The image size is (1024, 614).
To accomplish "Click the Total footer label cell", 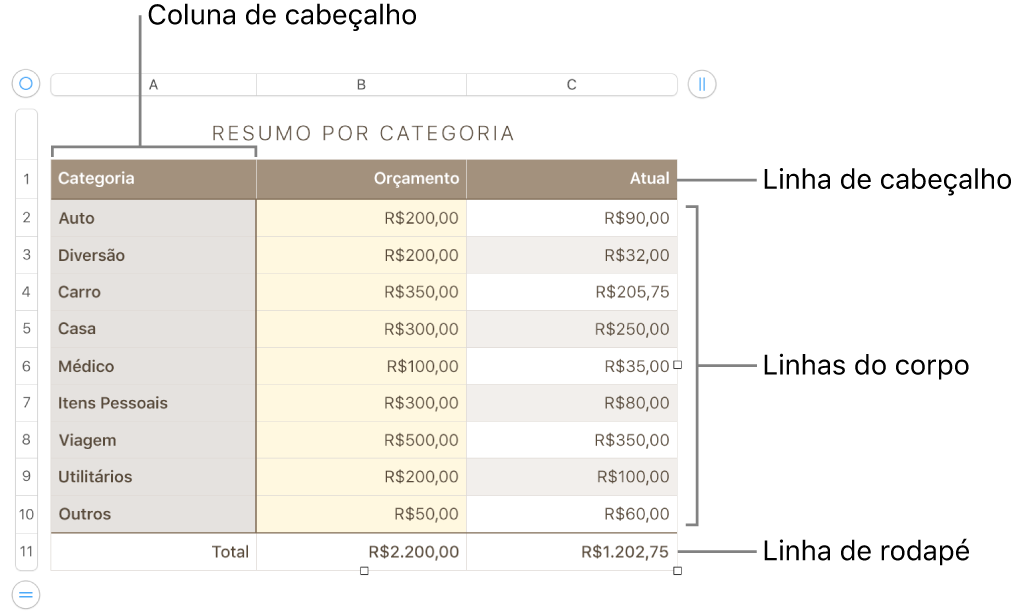I will [152, 551].
